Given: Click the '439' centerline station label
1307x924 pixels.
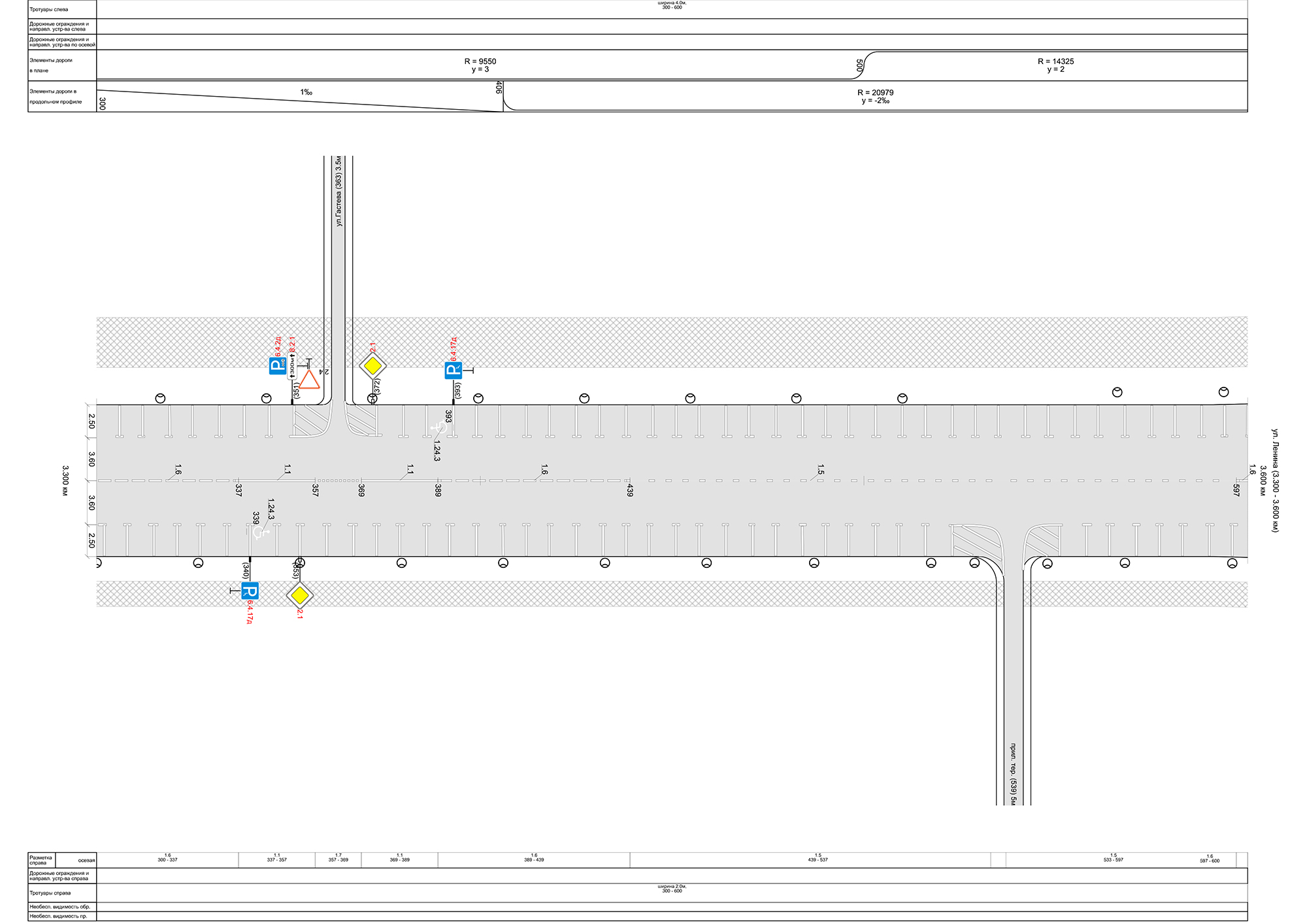Looking at the screenshot, I should click(x=630, y=490).
